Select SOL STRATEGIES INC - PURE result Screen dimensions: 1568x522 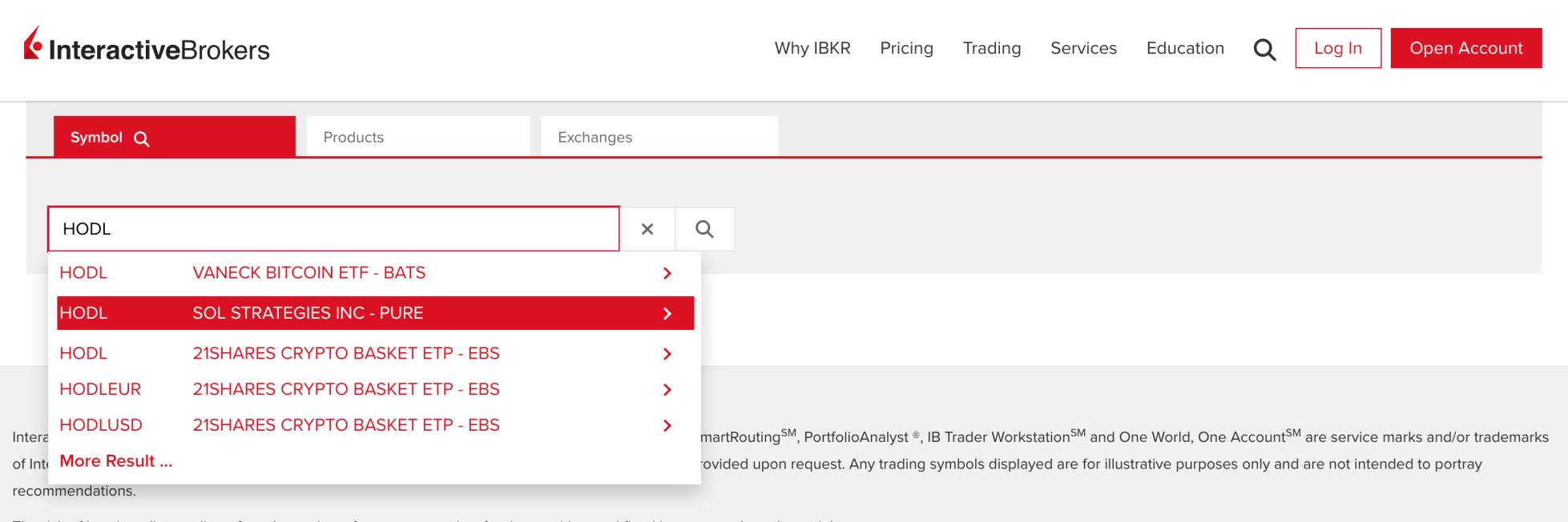tap(375, 313)
